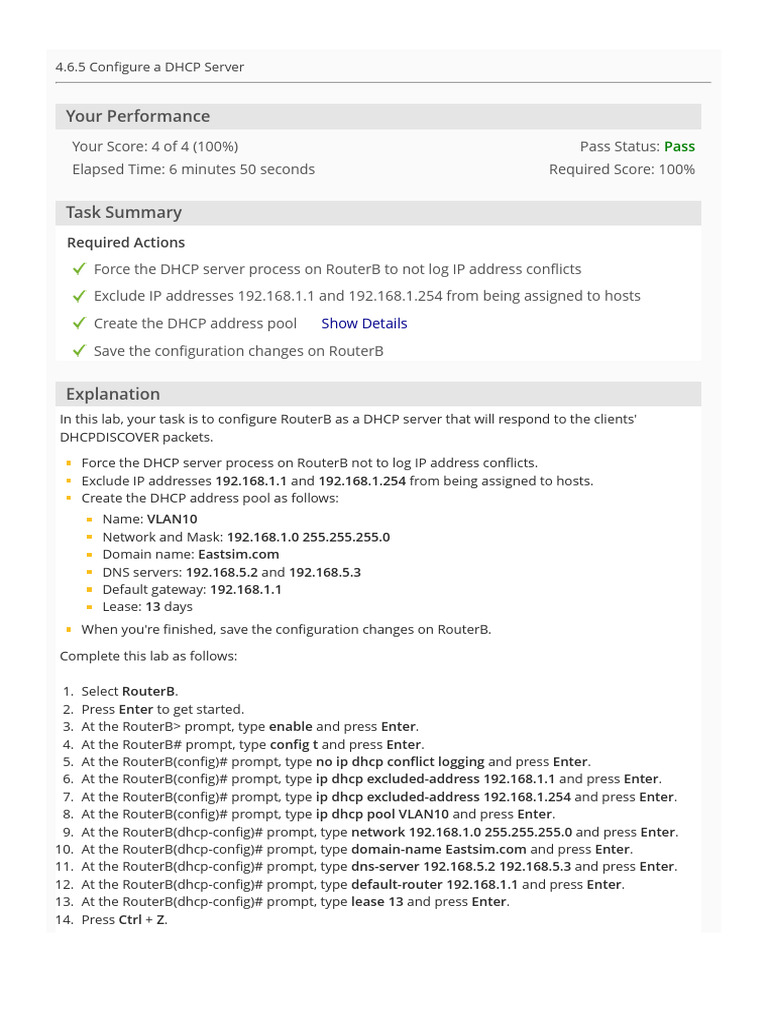Viewport: 768px width, 1024px height.
Task: Click step 5, the no ip dhcp conflict logging command
Action: point(400,761)
